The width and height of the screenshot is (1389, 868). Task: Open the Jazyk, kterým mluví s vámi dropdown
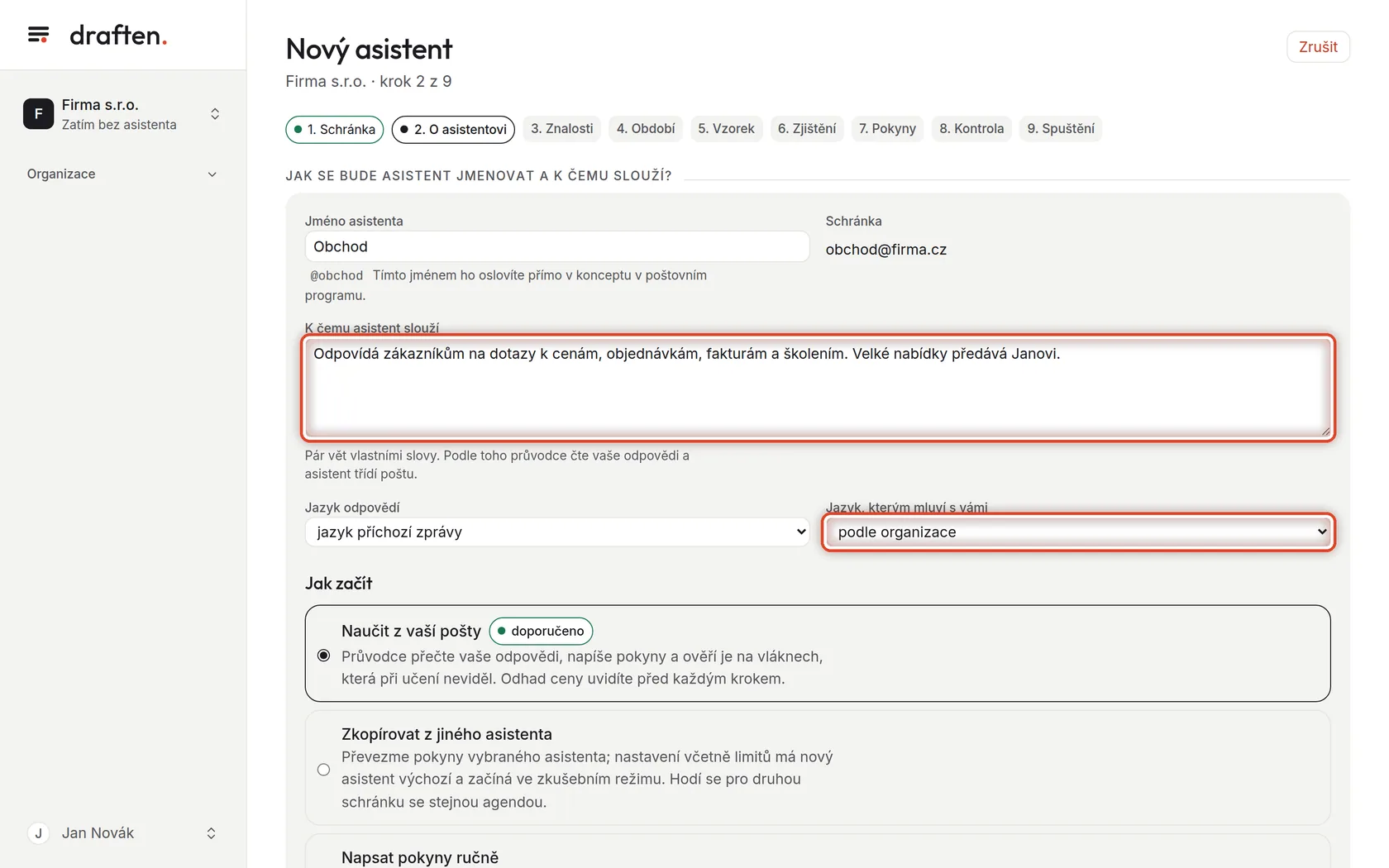pos(1078,532)
